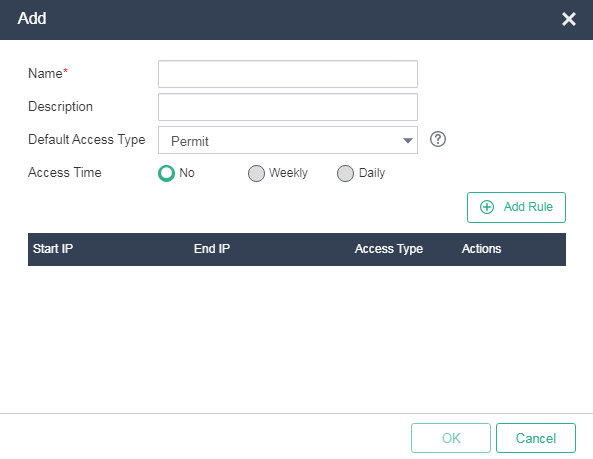The width and height of the screenshot is (593, 459).
Task: Select the No access time option
Action: pos(166,173)
